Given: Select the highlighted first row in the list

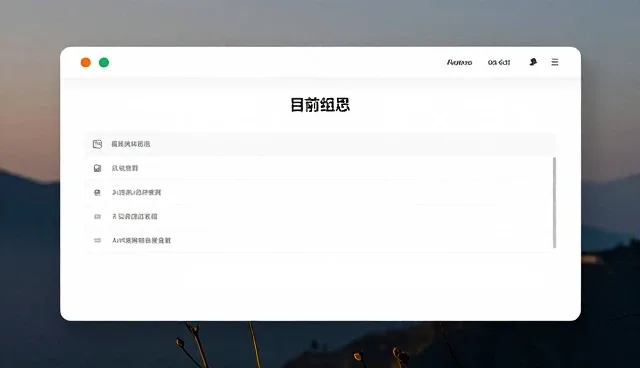Looking at the screenshot, I should pos(320,144).
